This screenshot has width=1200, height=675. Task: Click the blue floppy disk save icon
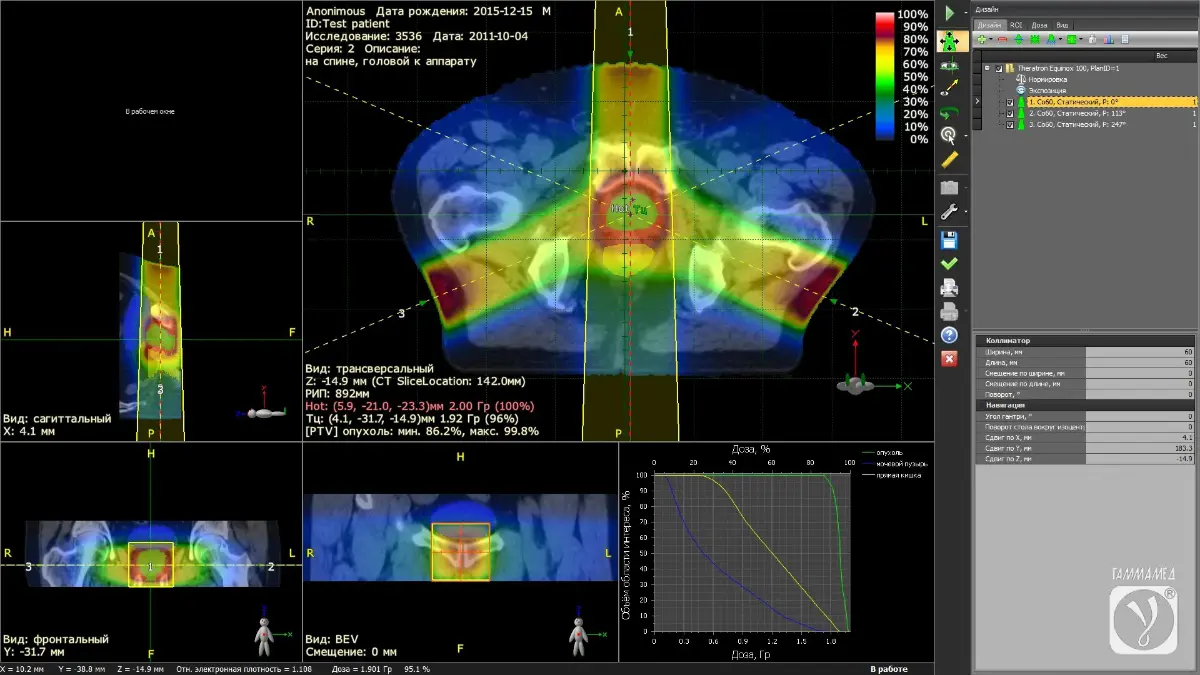[x=949, y=240]
